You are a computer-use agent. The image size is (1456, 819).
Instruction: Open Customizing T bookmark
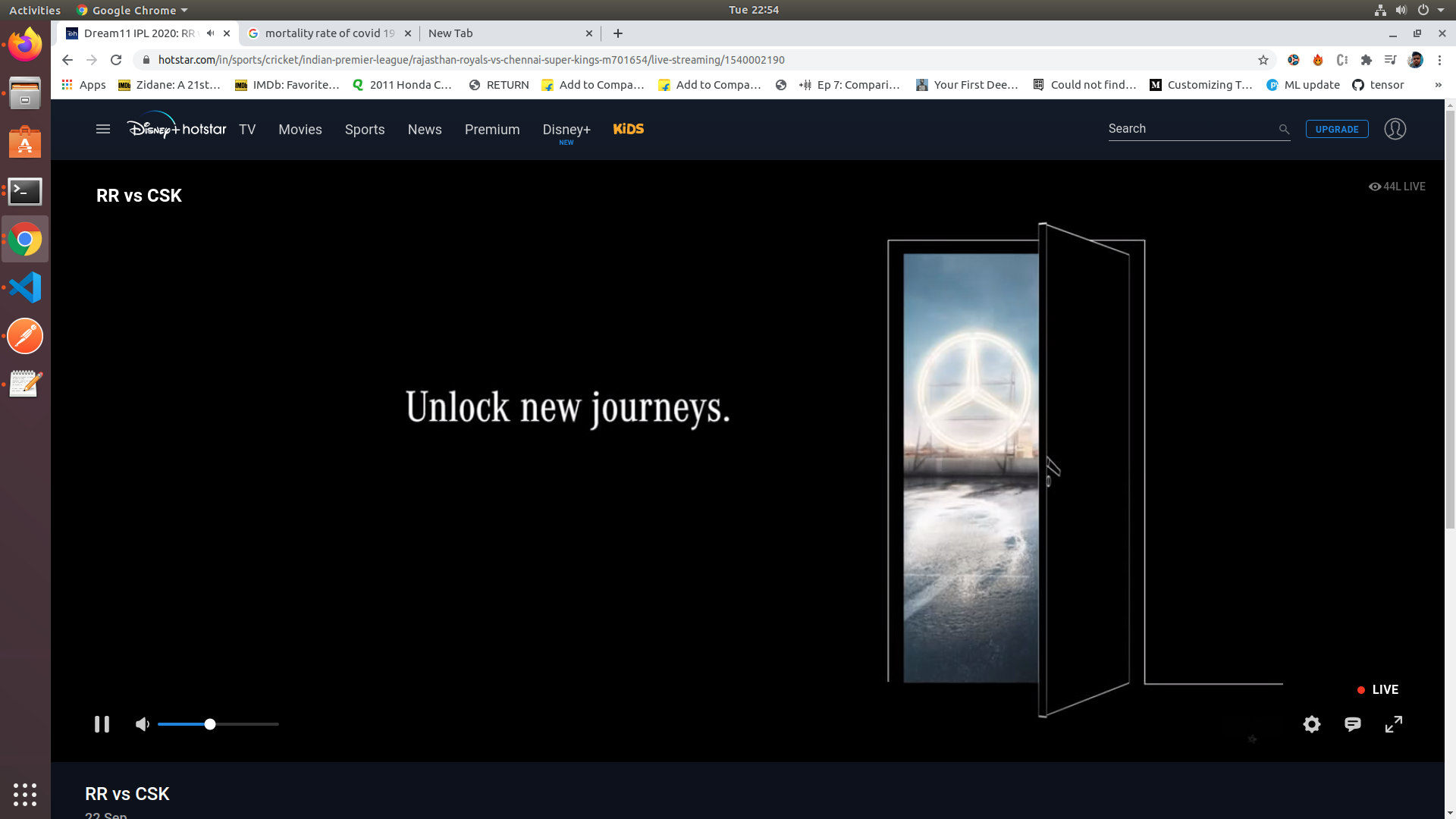1201,85
